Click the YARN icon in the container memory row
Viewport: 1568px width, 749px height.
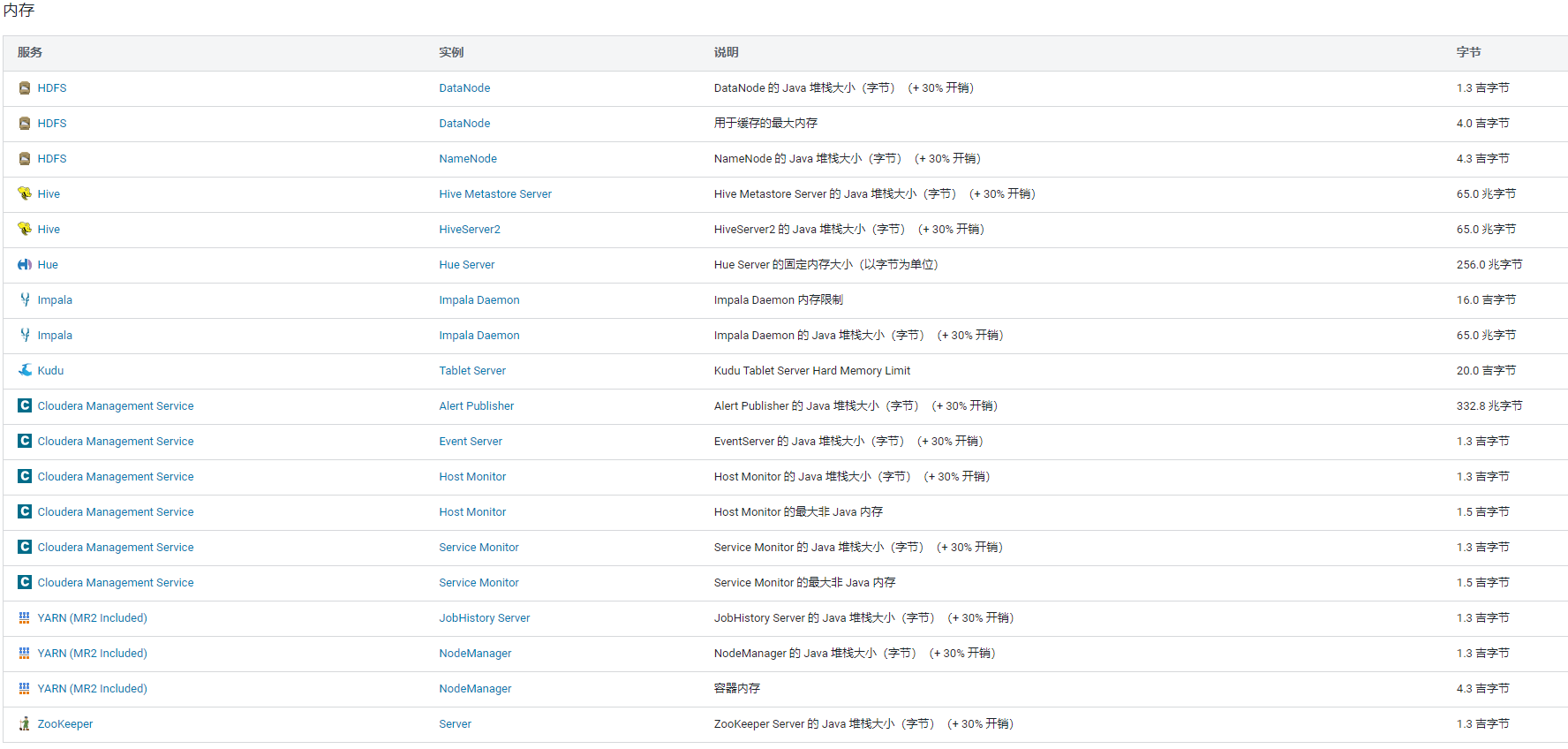coord(25,689)
